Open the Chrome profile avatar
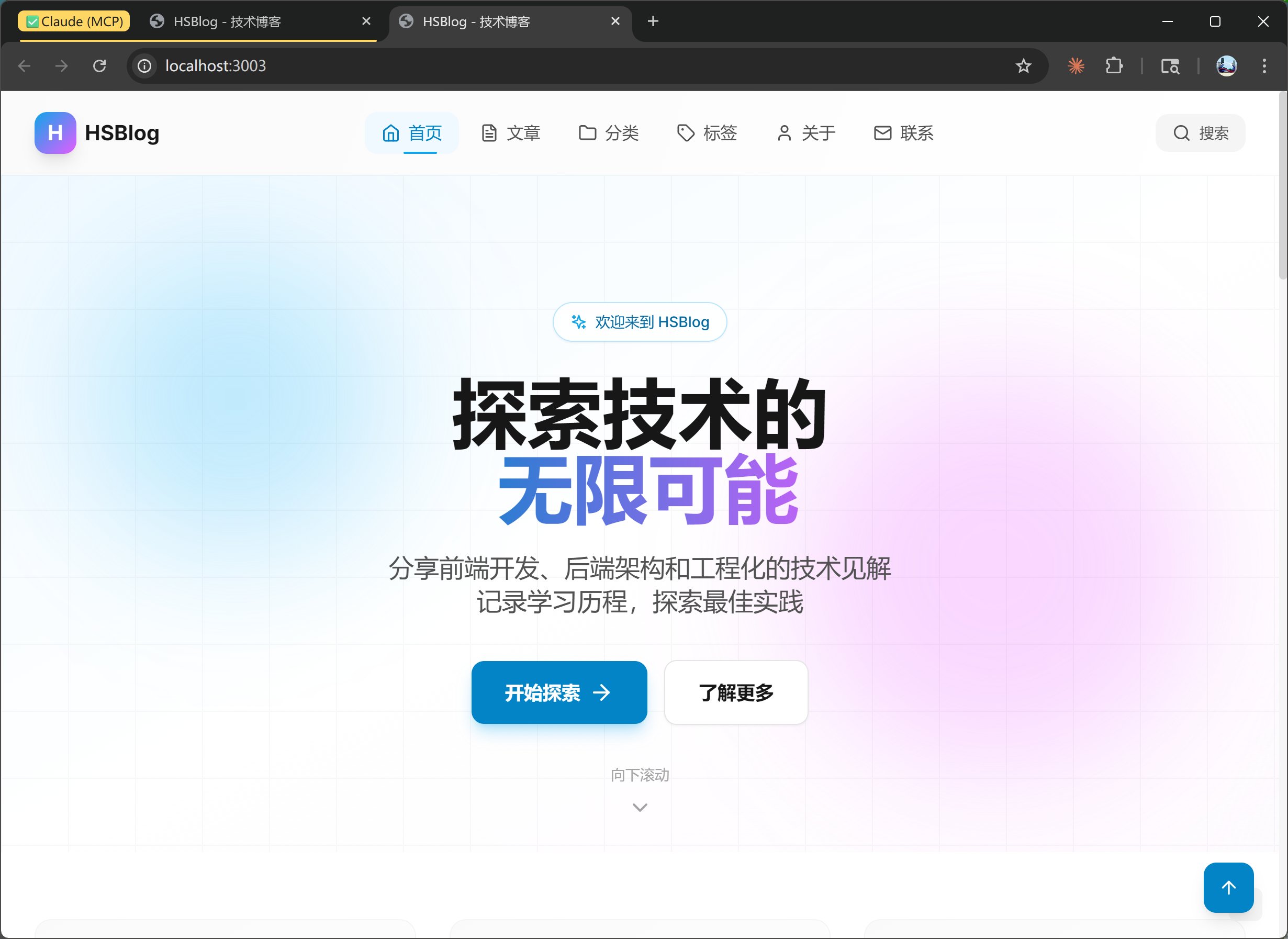Viewport: 1288px width, 939px height. 1226,66
